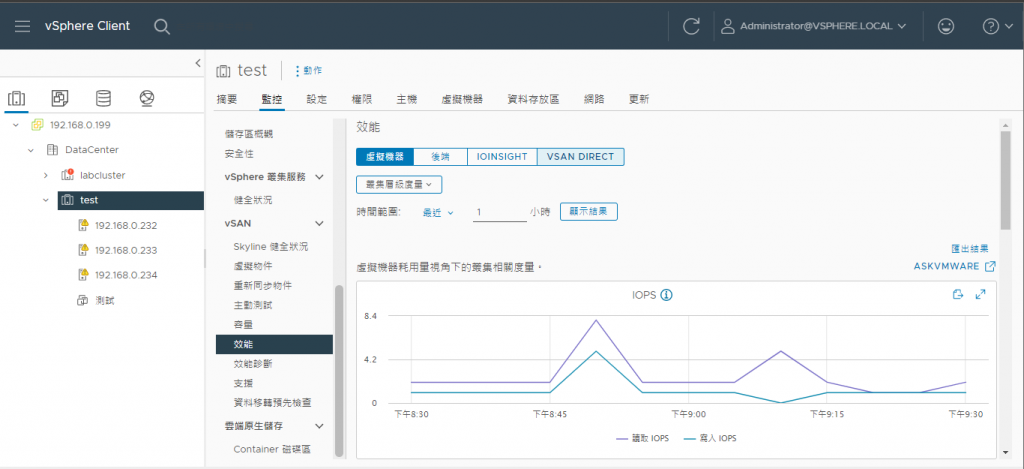This screenshot has height=469, width=1024.
Task: Open the 動作 actions menu
Action: click(x=308, y=71)
